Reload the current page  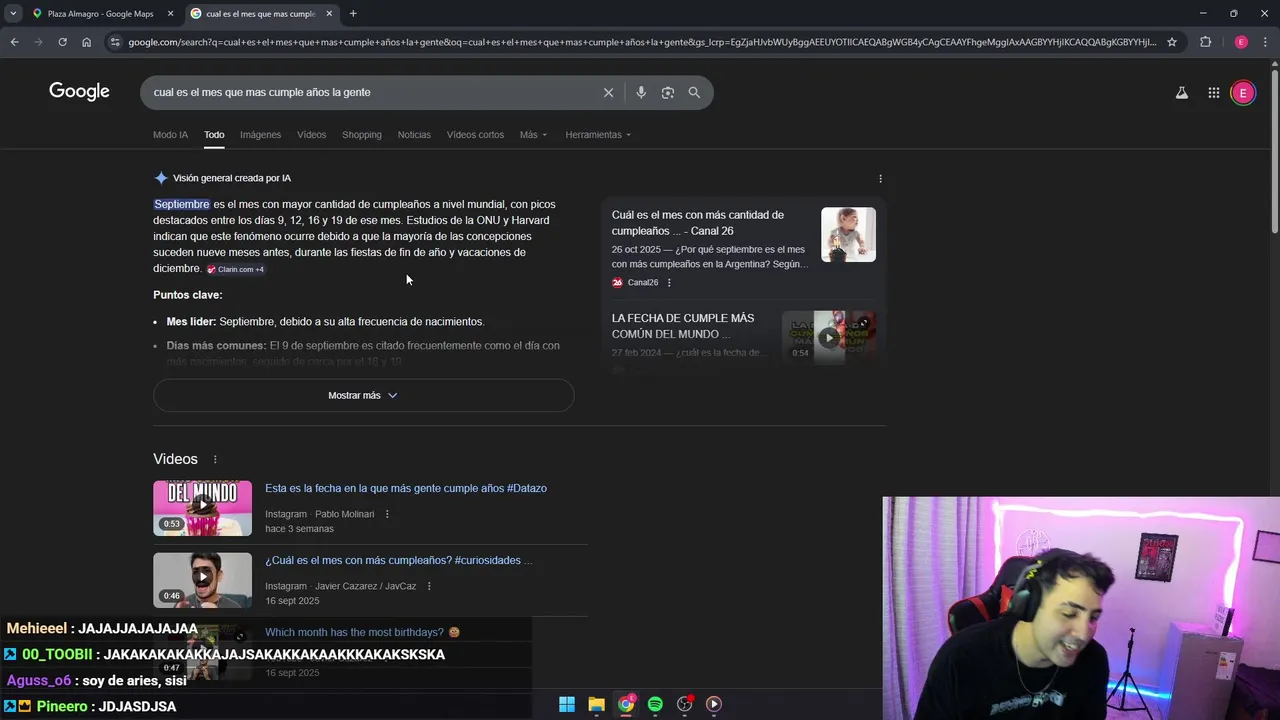(62, 42)
